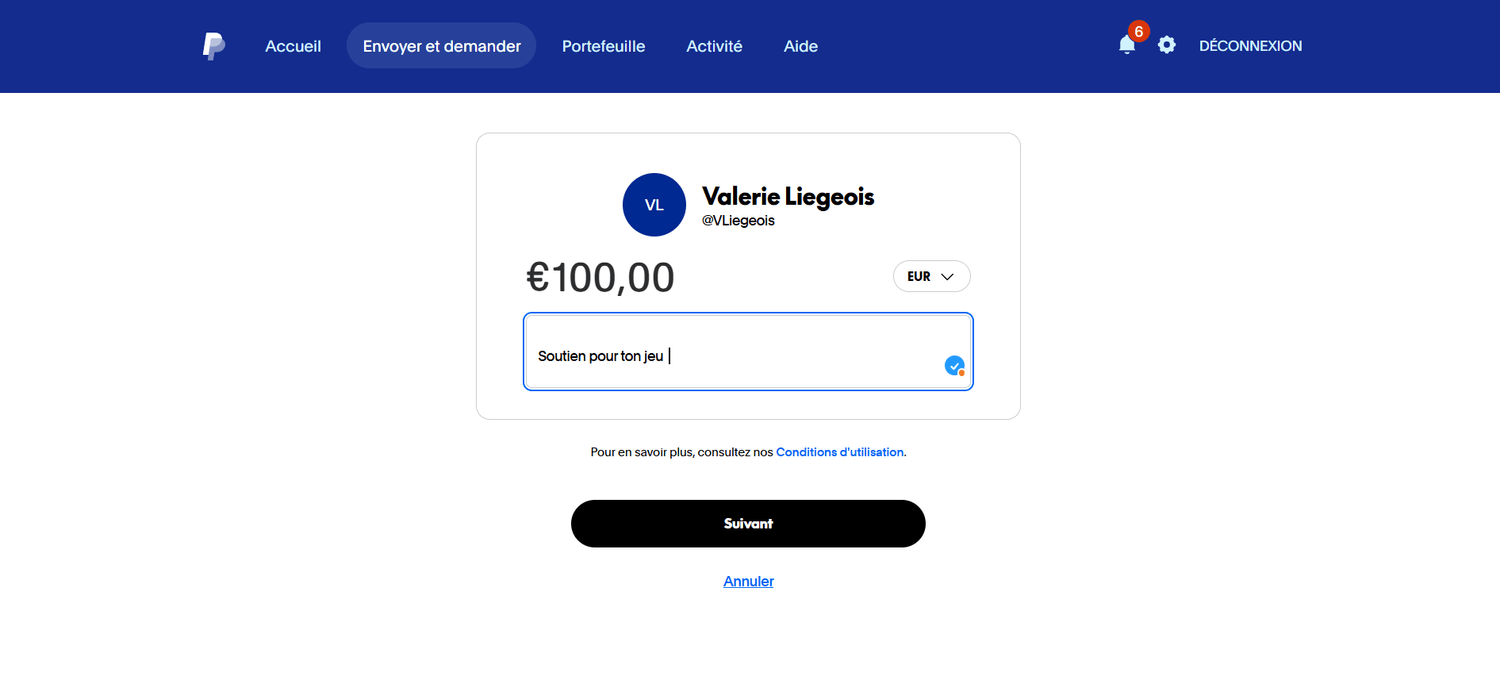Click the @VLiegeois username
This screenshot has width=1500, height=688.
[x=738, y=221]
